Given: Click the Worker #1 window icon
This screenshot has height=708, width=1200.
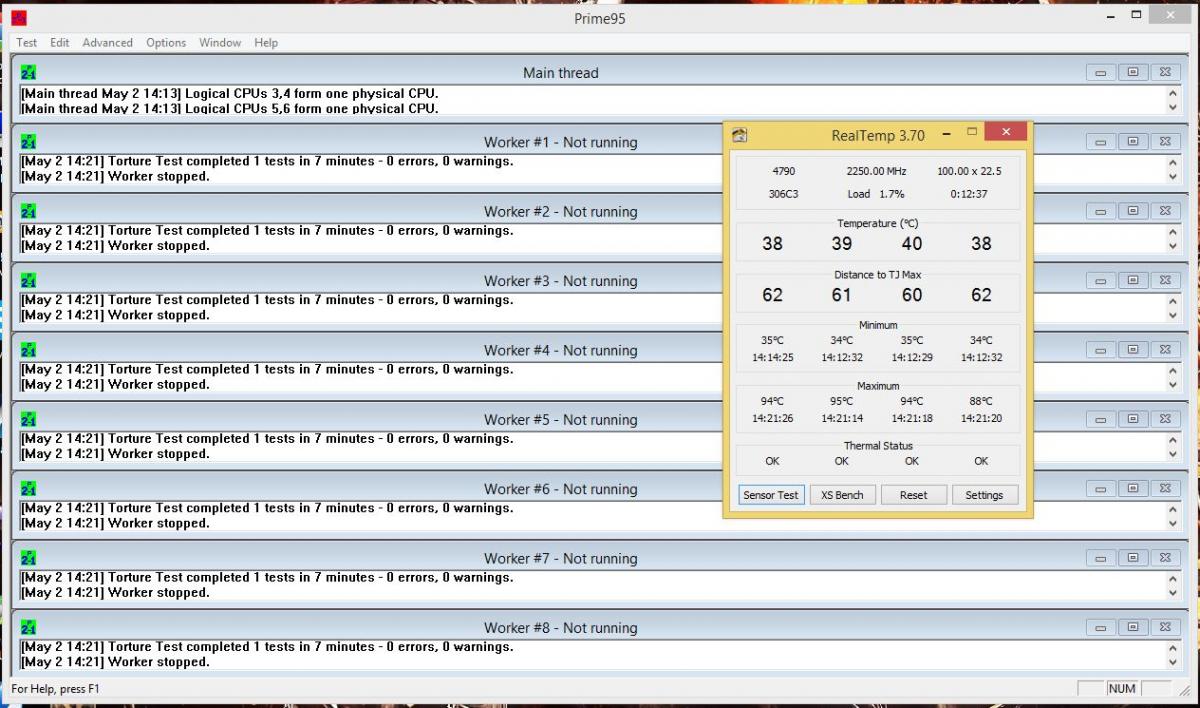Looking at the screenshot, I should point(29,142).
